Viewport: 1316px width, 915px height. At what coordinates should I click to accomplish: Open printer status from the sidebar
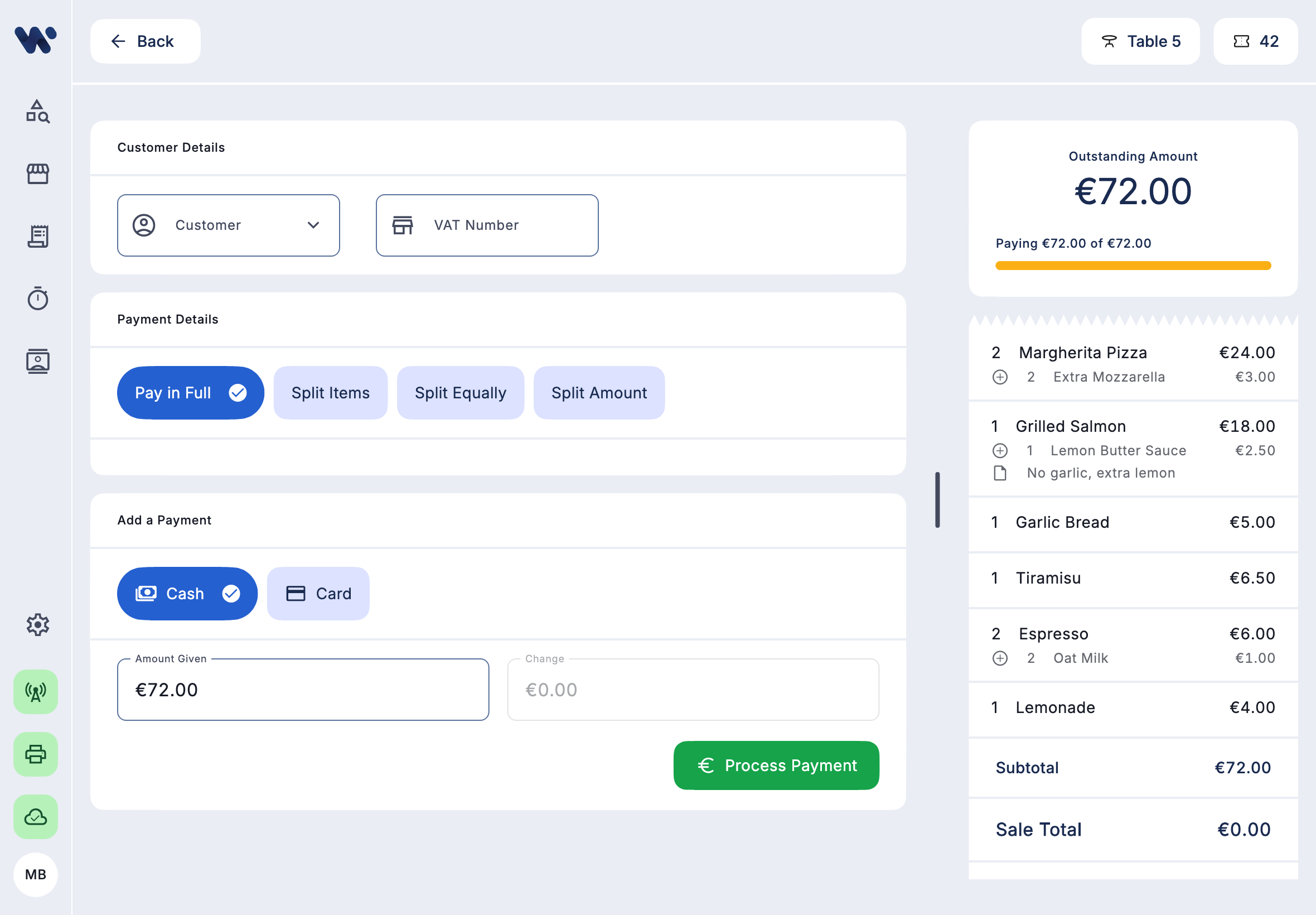pyautogui.click(x=35, y=754)
